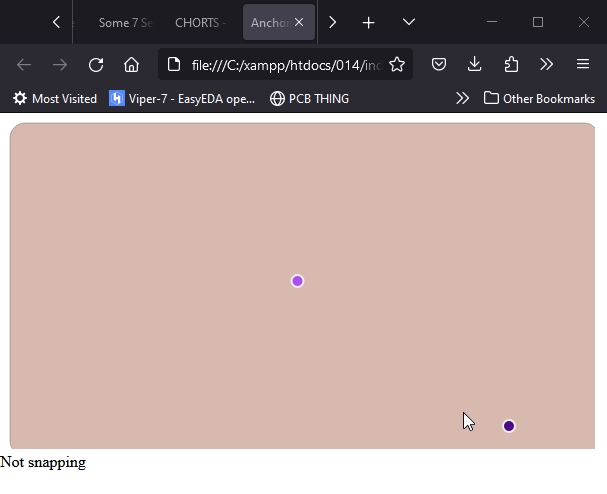Minimize the Firefox window
The width and height of the screenshot is (607, 494).
pyautogui.click(x=492, y=22)
